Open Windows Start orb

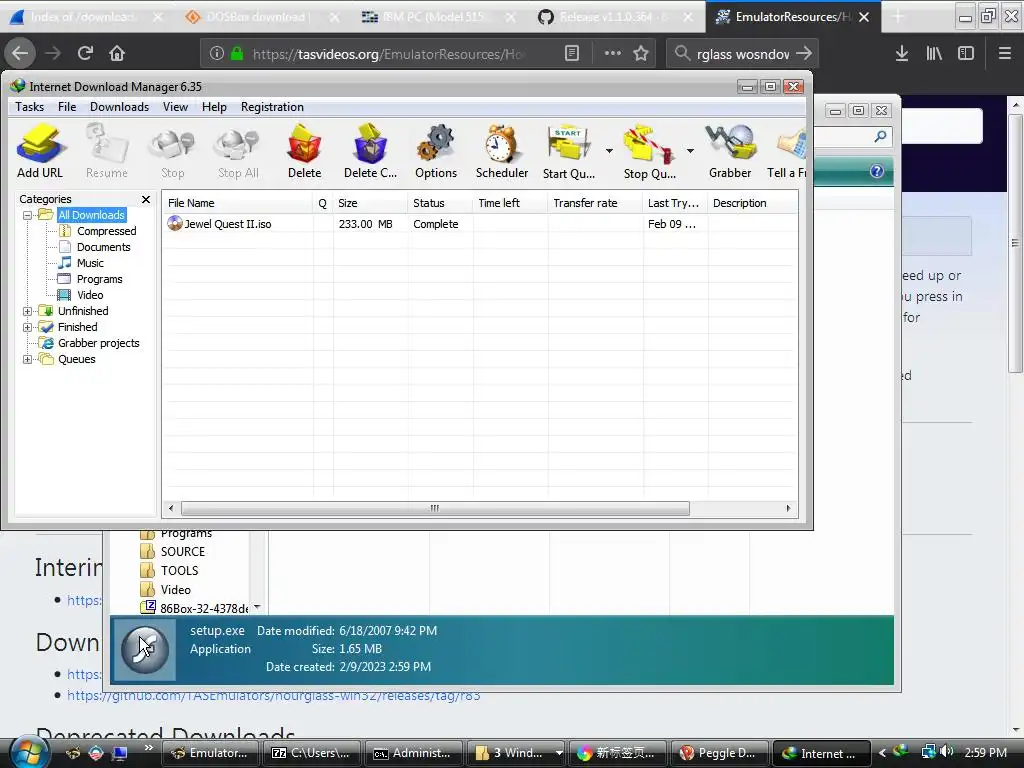29,752
